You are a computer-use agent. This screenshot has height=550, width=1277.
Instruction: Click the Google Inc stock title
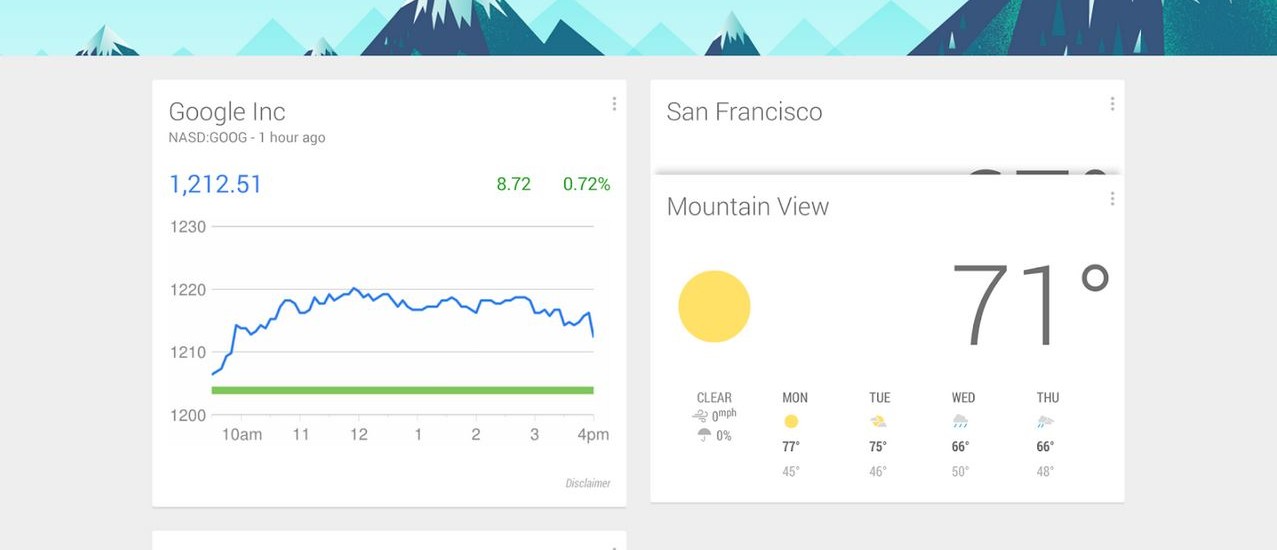tap(227, 112)
